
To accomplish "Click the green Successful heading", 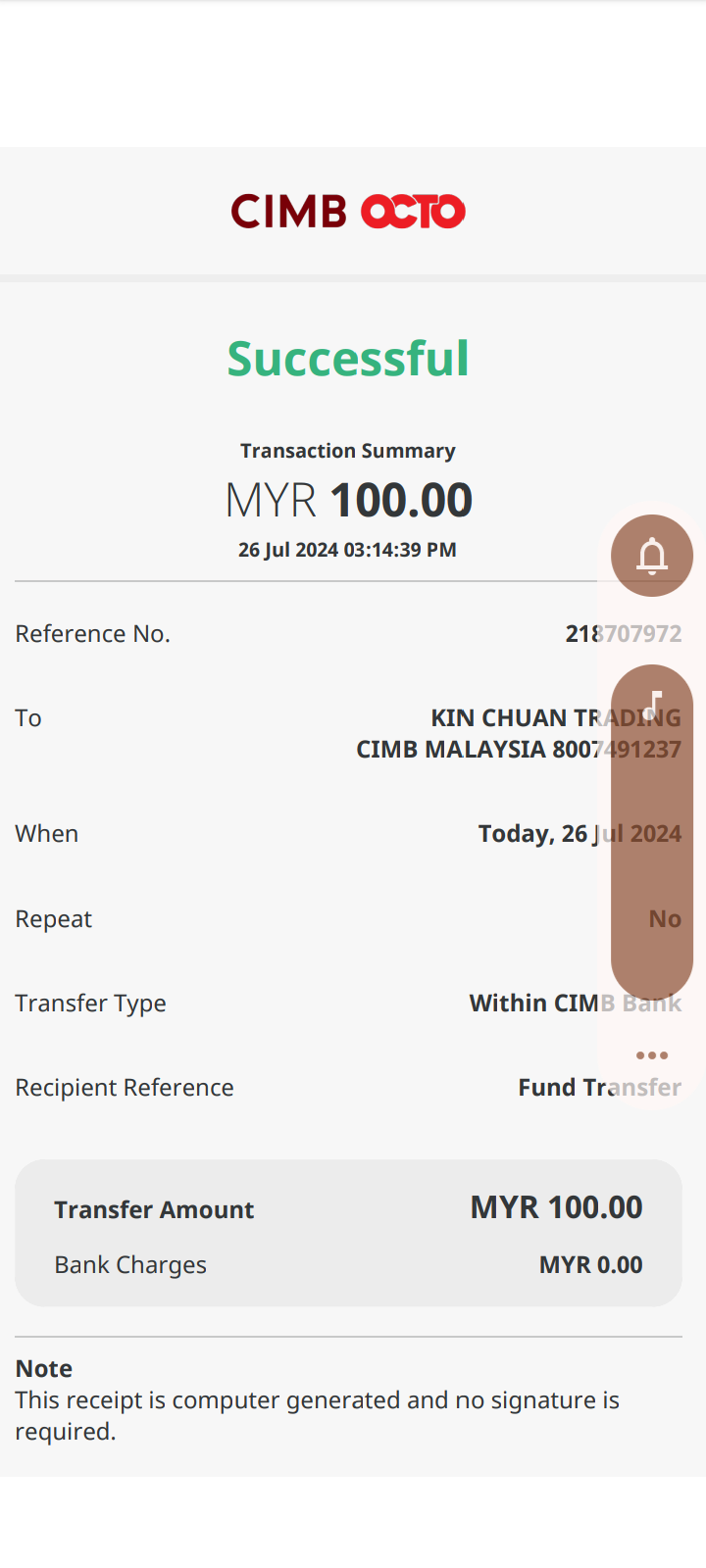I will click(x=348, y=359).
